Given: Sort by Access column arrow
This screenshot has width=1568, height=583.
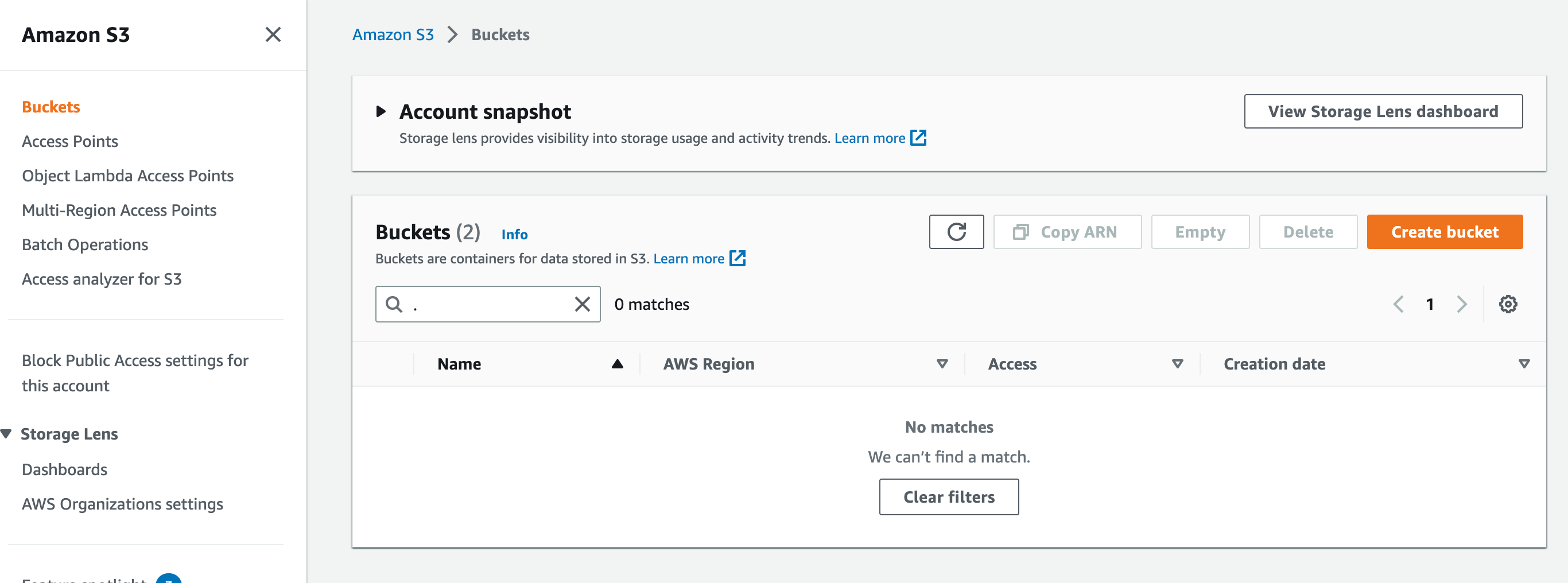Looking at the screenshot, I should 1177,364.
